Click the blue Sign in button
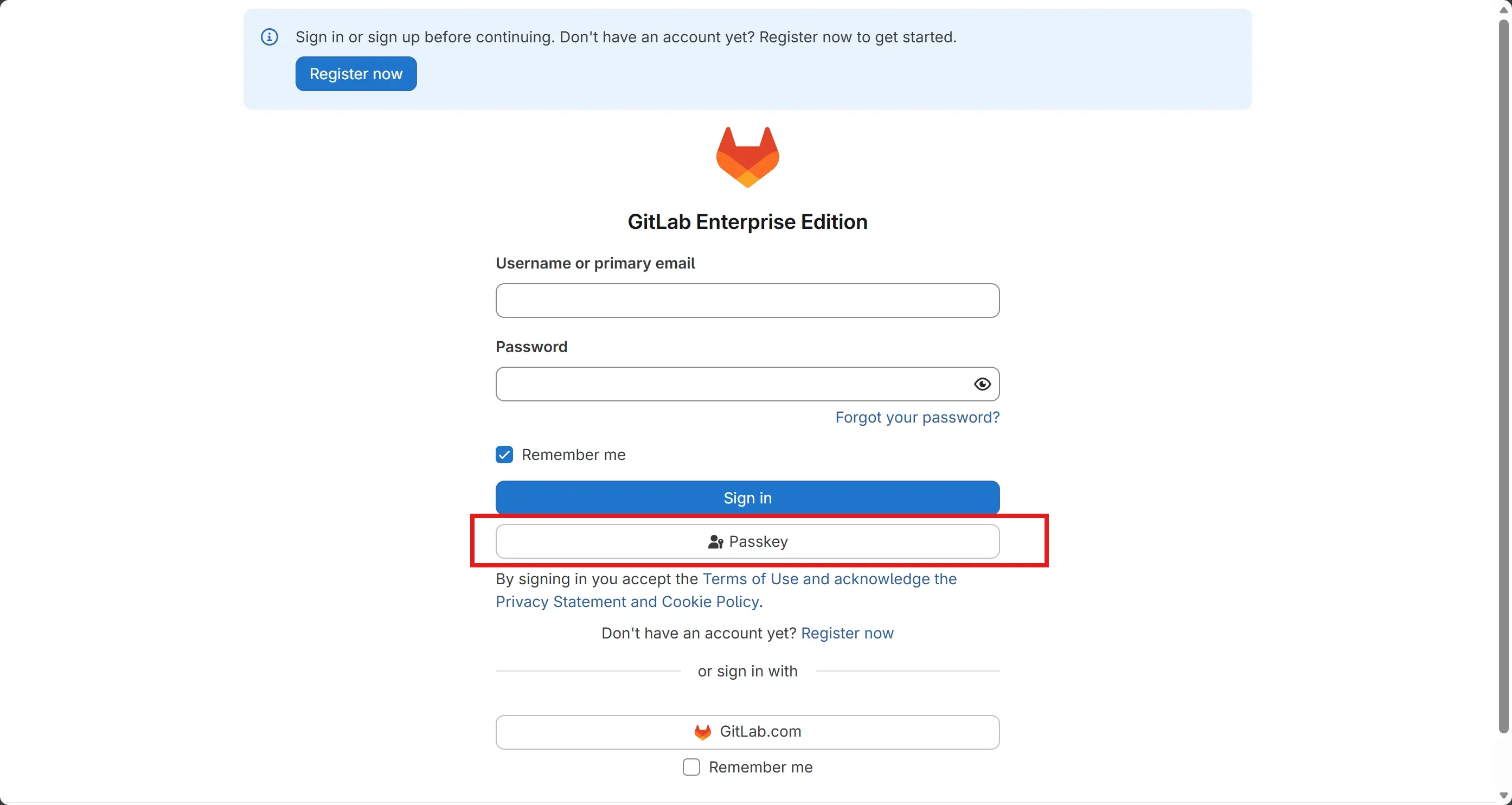The width and height of the screenshot is (1512, 805). [747, 498]
